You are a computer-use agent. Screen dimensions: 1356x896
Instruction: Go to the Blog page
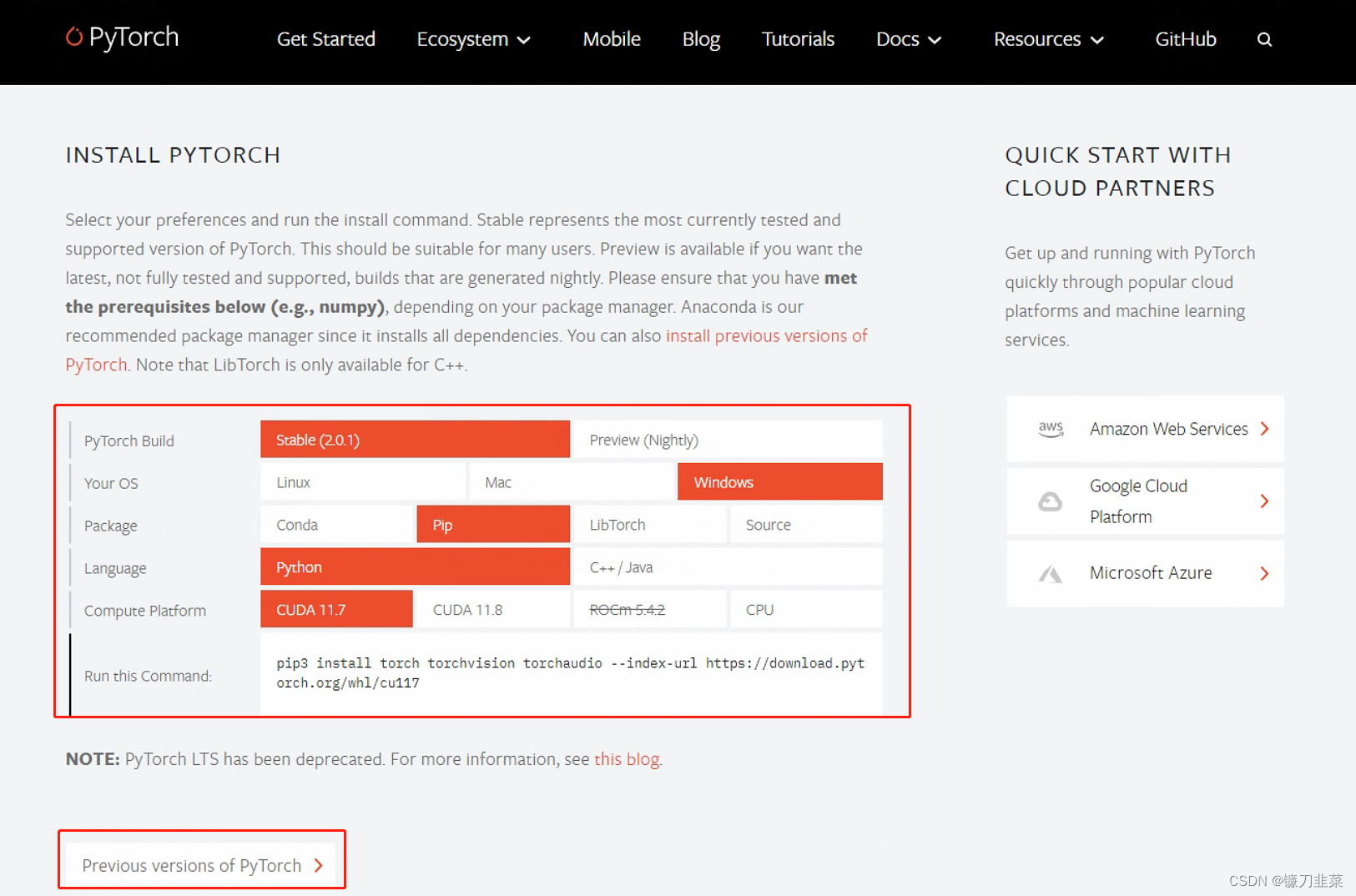[701, 39]
